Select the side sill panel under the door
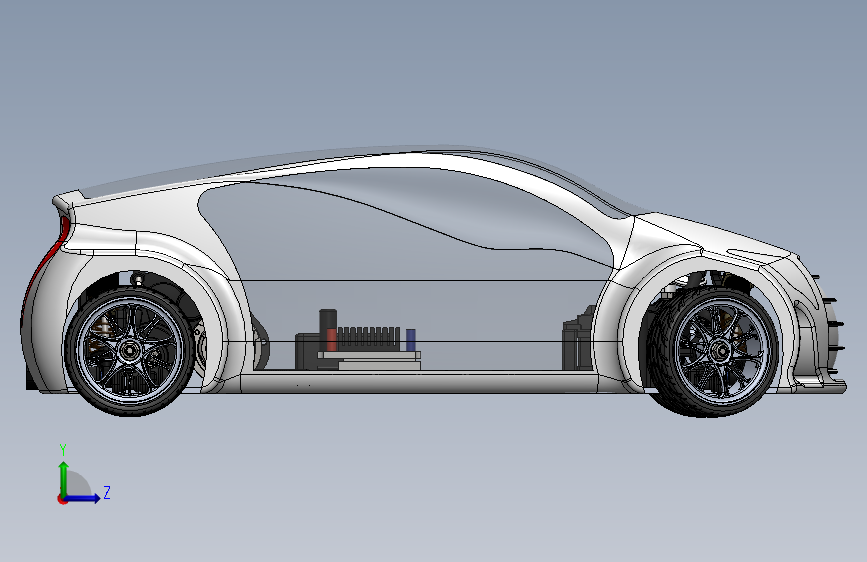This screenshot has height=562, width=867. pyautogui.click(x=419, y=382)
